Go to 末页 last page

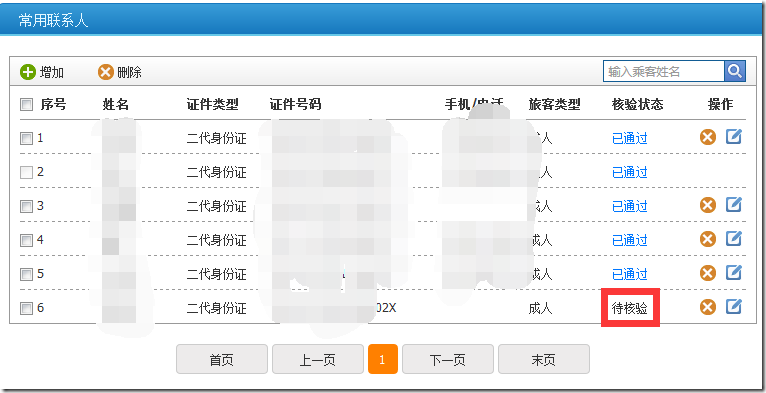pos(544,359)
